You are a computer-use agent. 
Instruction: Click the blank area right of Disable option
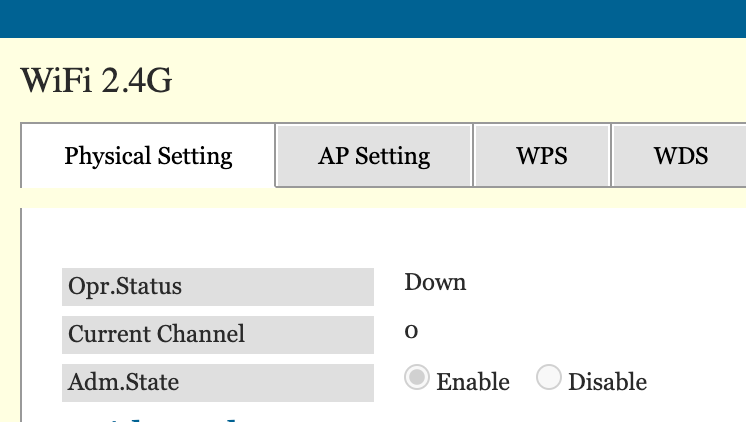tap(700, 382)
